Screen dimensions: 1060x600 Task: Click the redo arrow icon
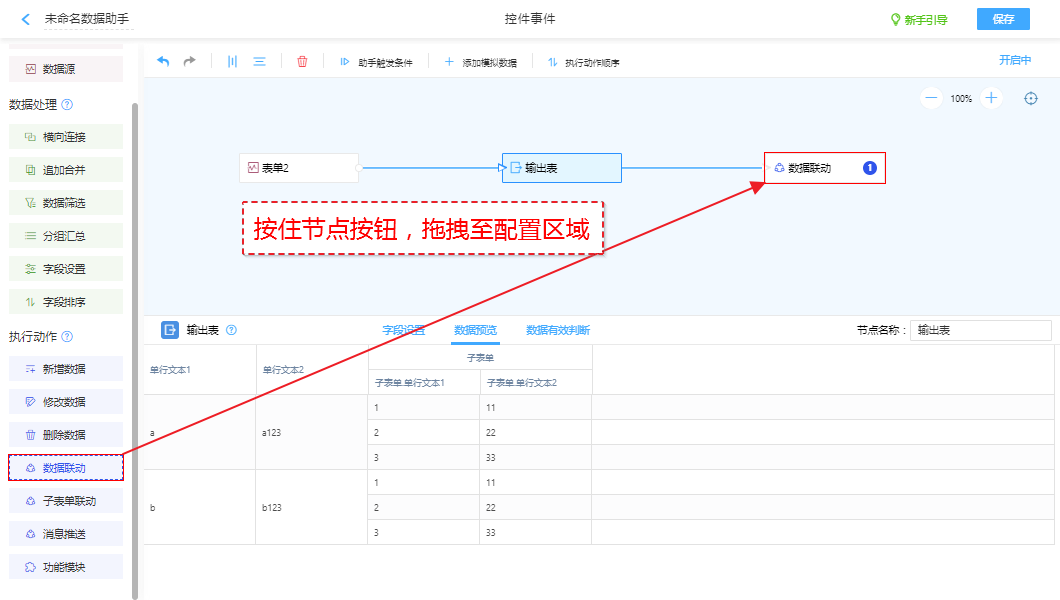tap(189, 61)
